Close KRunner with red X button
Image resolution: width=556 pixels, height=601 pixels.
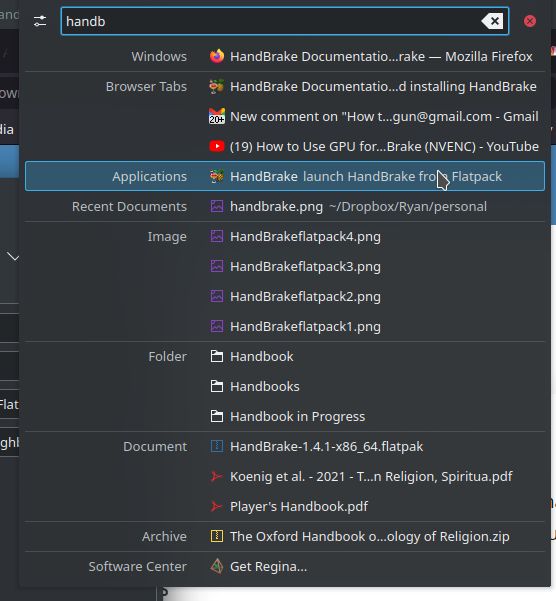pos(530,21)
